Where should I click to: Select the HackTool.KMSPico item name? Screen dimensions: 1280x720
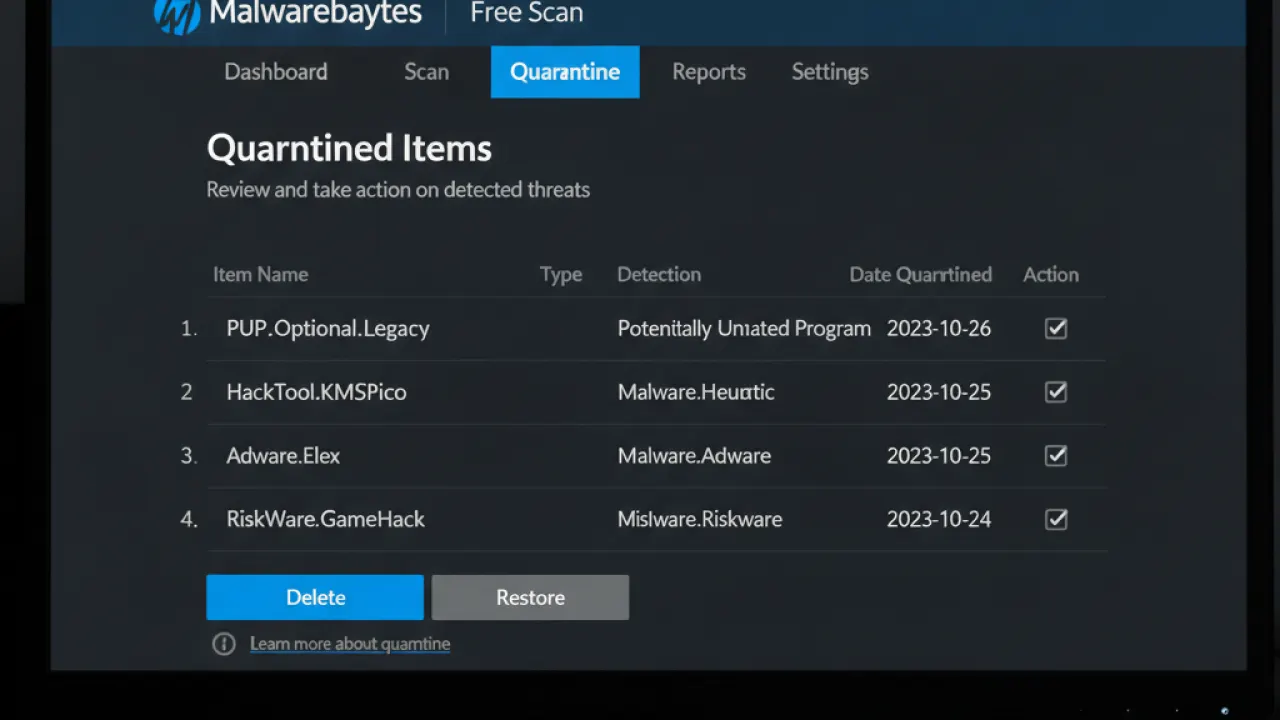(x=317, y=392)
